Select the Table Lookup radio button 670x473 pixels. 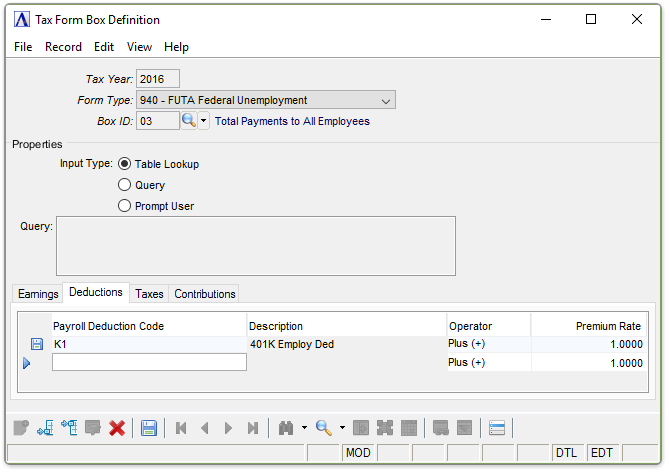(x=124, y=164)
